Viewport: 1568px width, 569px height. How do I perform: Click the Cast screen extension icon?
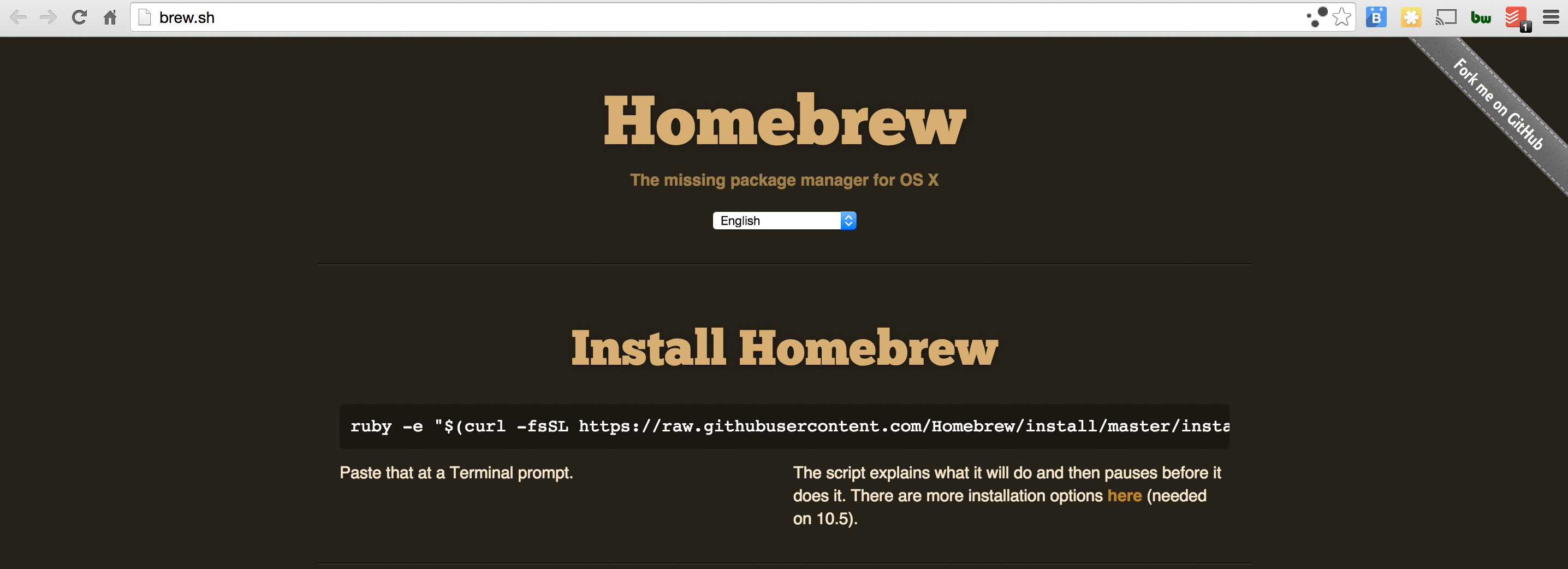point(1446,17)
